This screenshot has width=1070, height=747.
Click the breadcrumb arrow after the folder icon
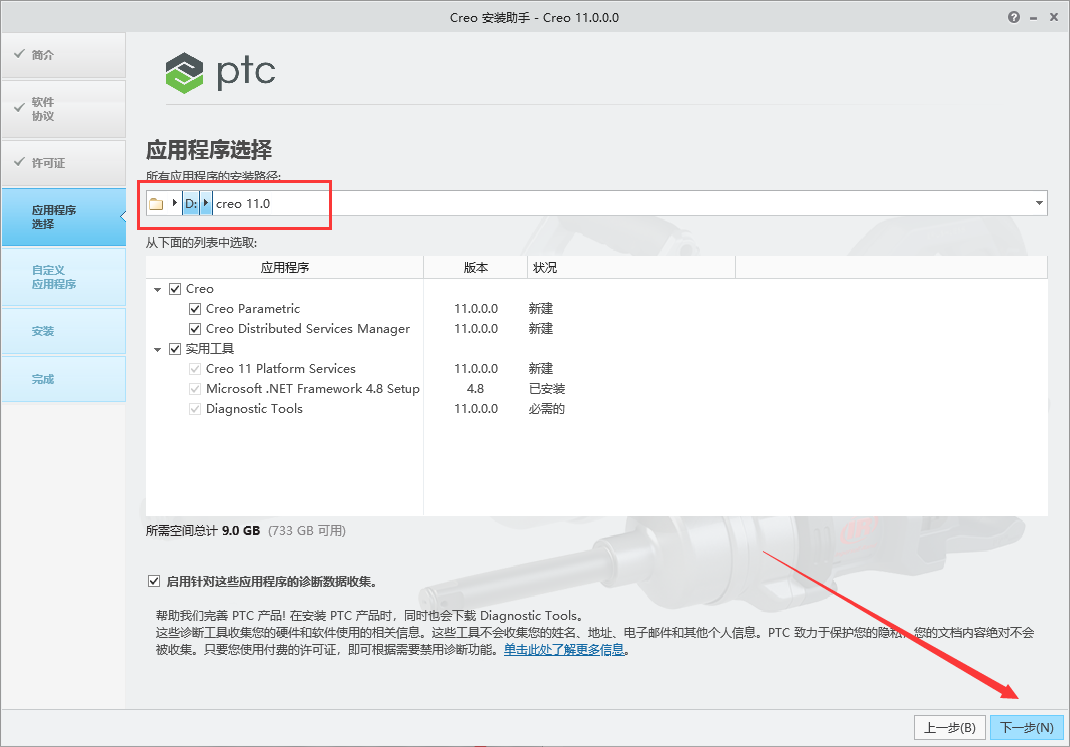click(x=175, y=203)
